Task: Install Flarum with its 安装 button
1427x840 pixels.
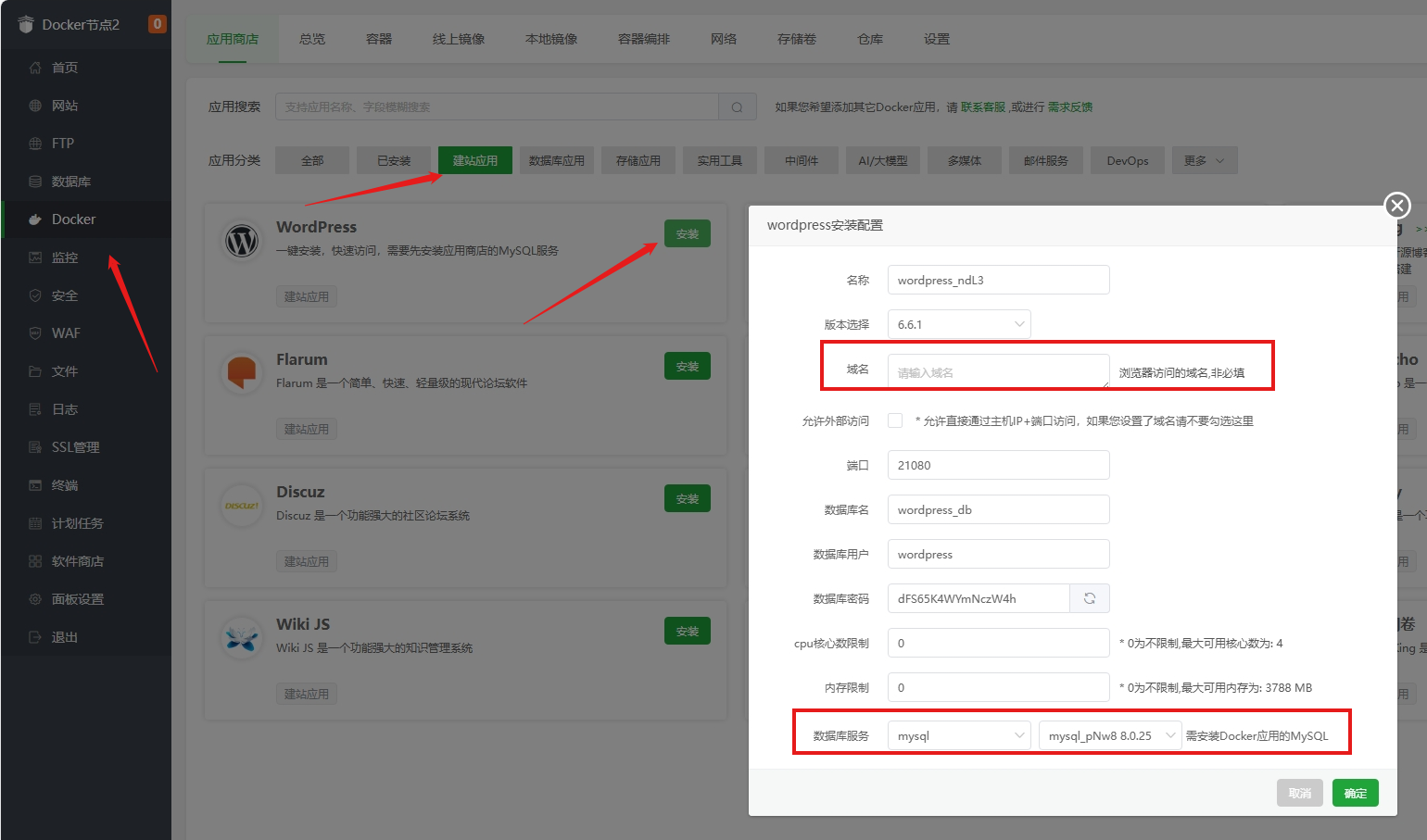Action: (688, 366)
